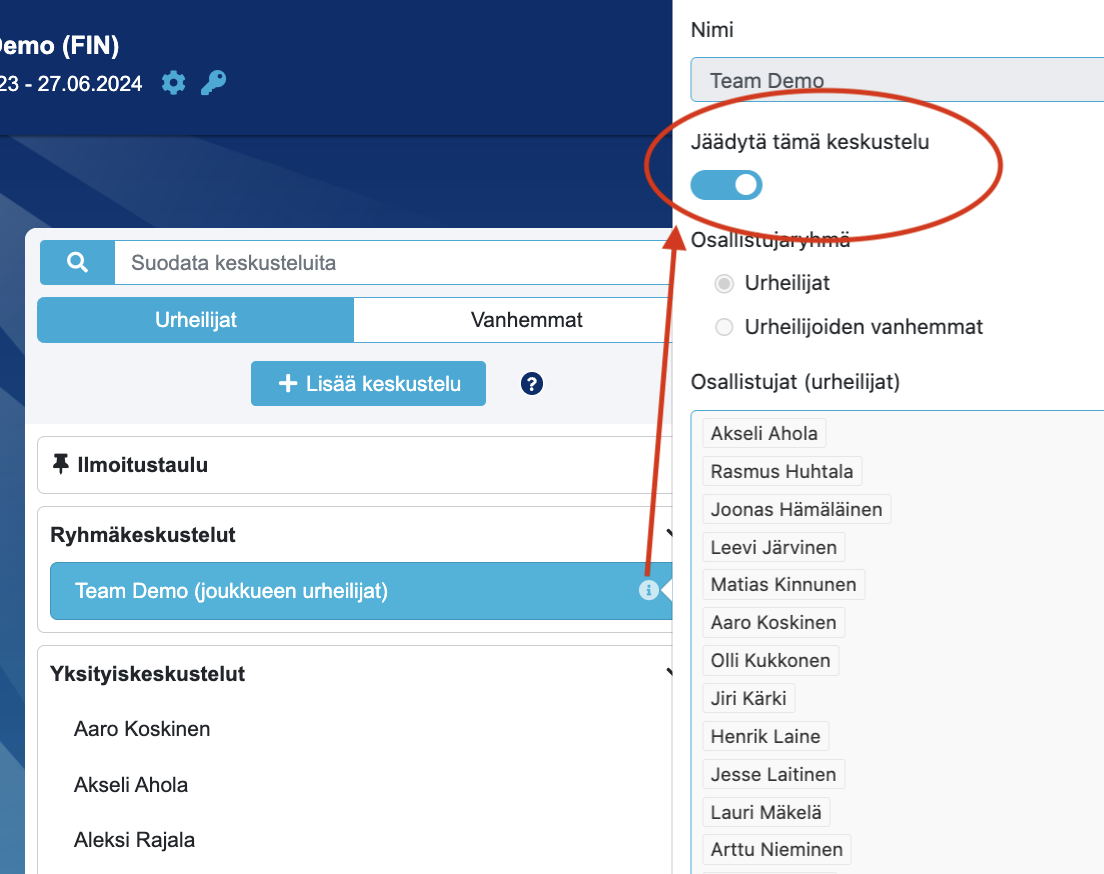Switch to the Vanhemmat tab
Viewport: 1104px width, 874px height.
coord(513,320)
